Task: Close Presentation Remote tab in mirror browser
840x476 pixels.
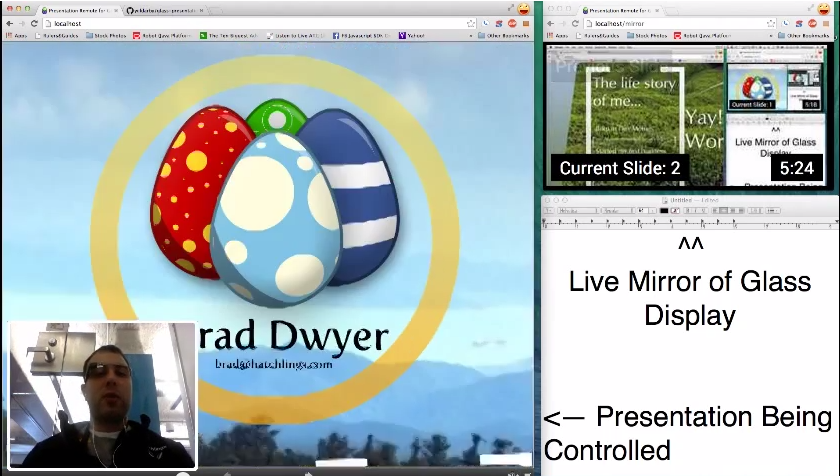Action: pyautogui.click(x=657, y=10)
